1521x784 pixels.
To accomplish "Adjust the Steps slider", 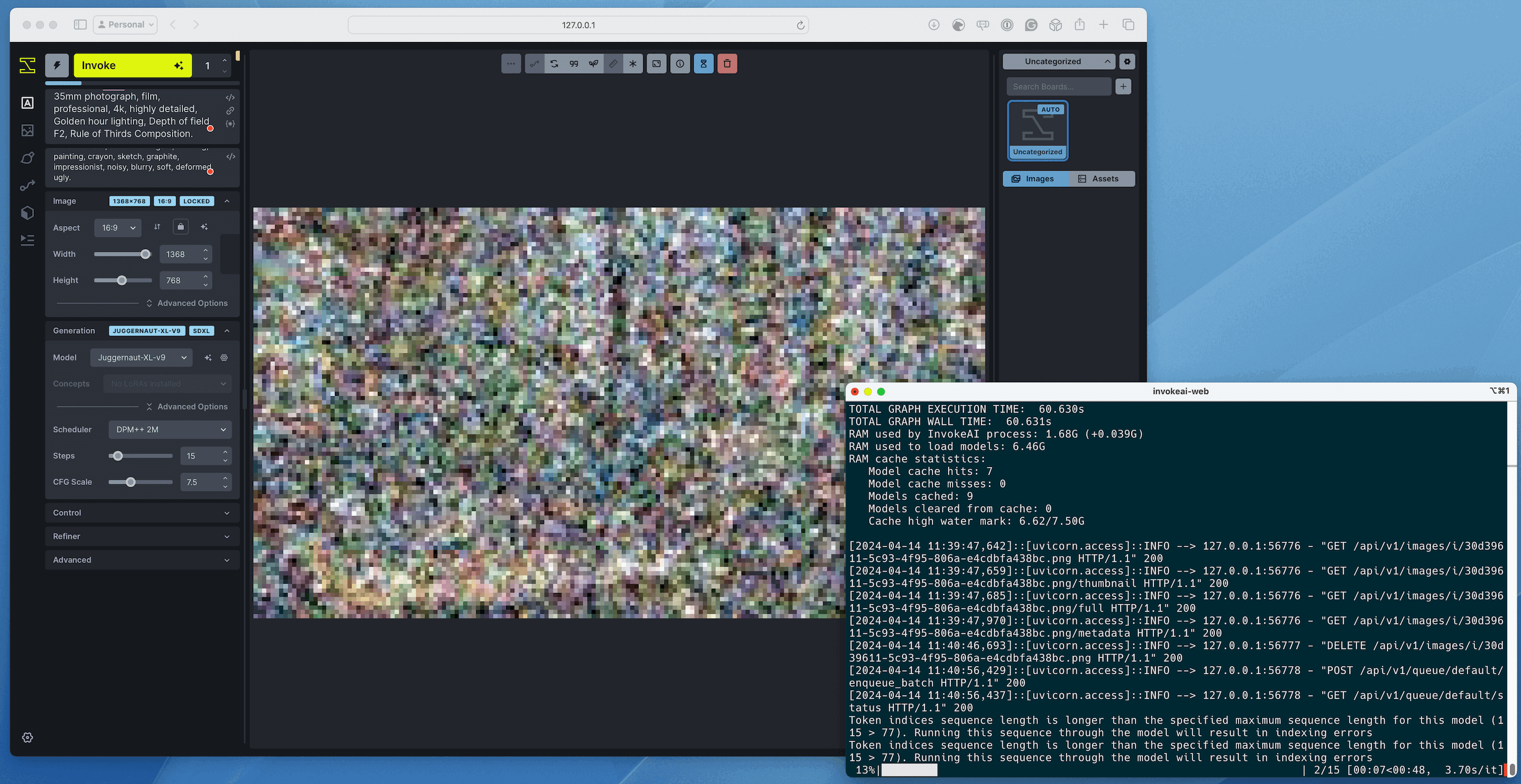I will point(140,456).
